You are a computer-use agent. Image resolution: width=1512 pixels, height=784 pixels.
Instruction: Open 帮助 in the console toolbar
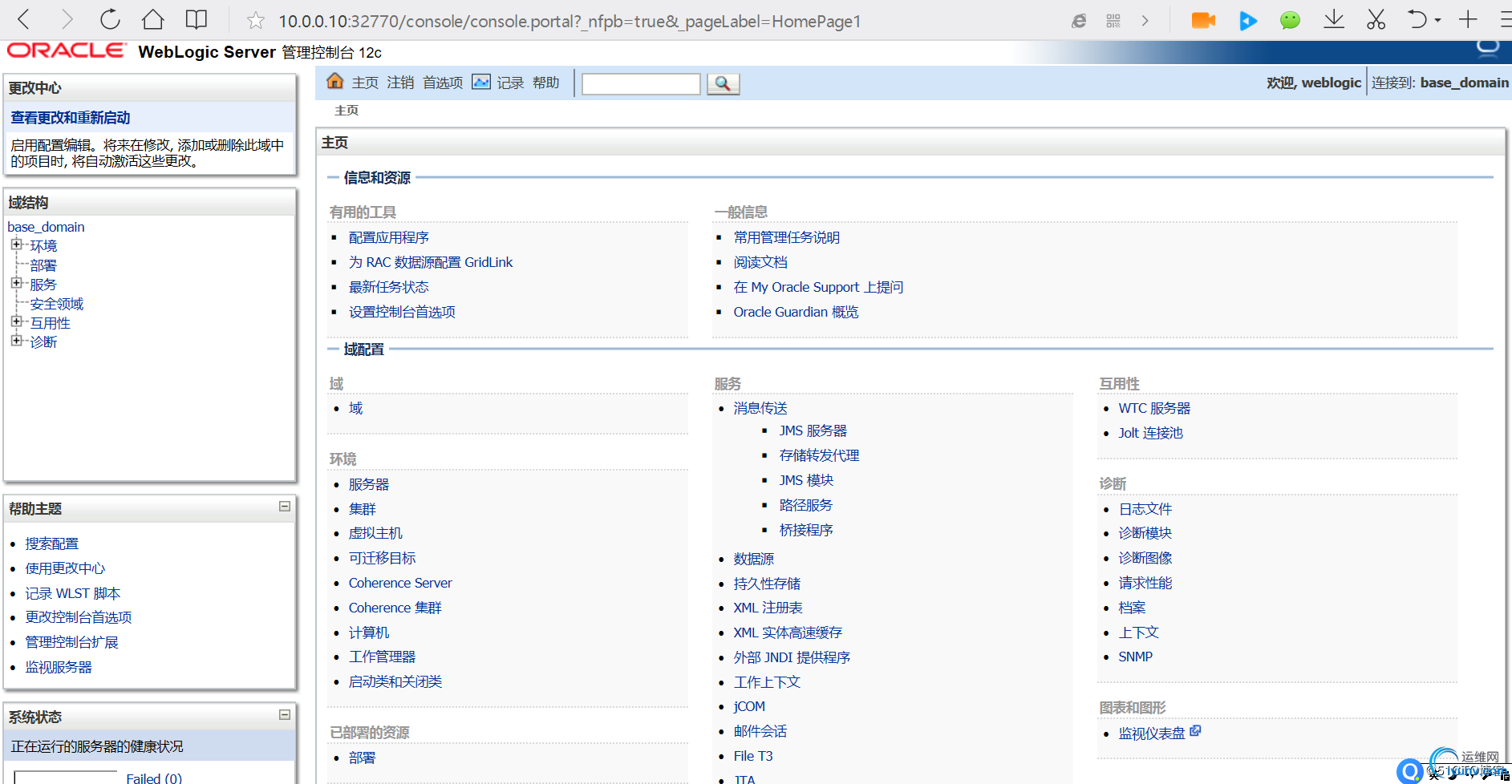(x=545, y=83)
